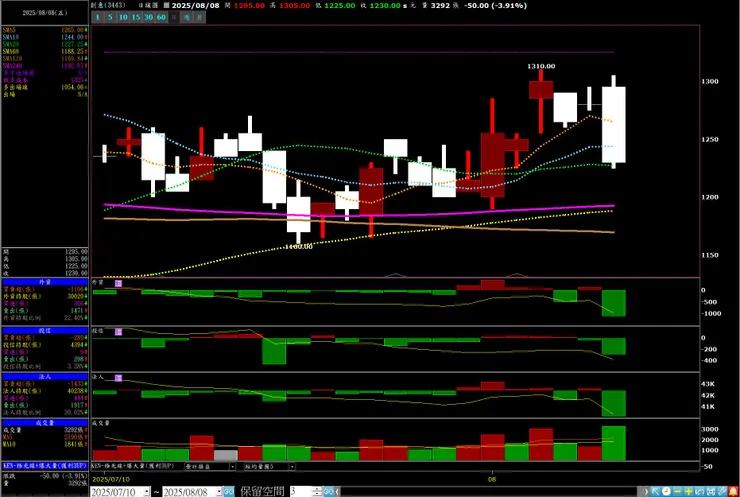Click the 保留空間 number field showing 3
Screen dimensions: 740x497
(301, 492)
